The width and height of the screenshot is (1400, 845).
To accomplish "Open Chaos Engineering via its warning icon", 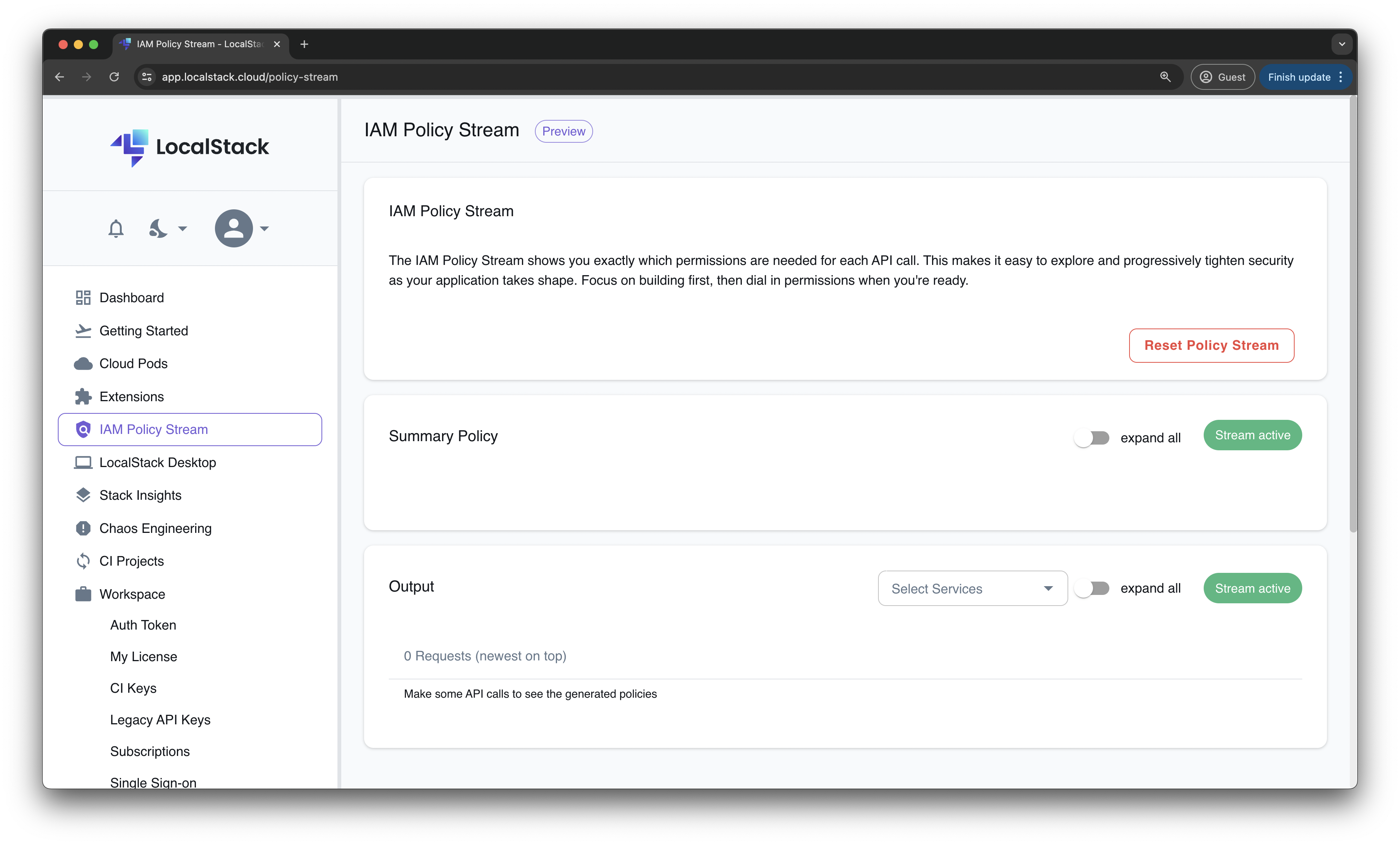I will (83, 528).
